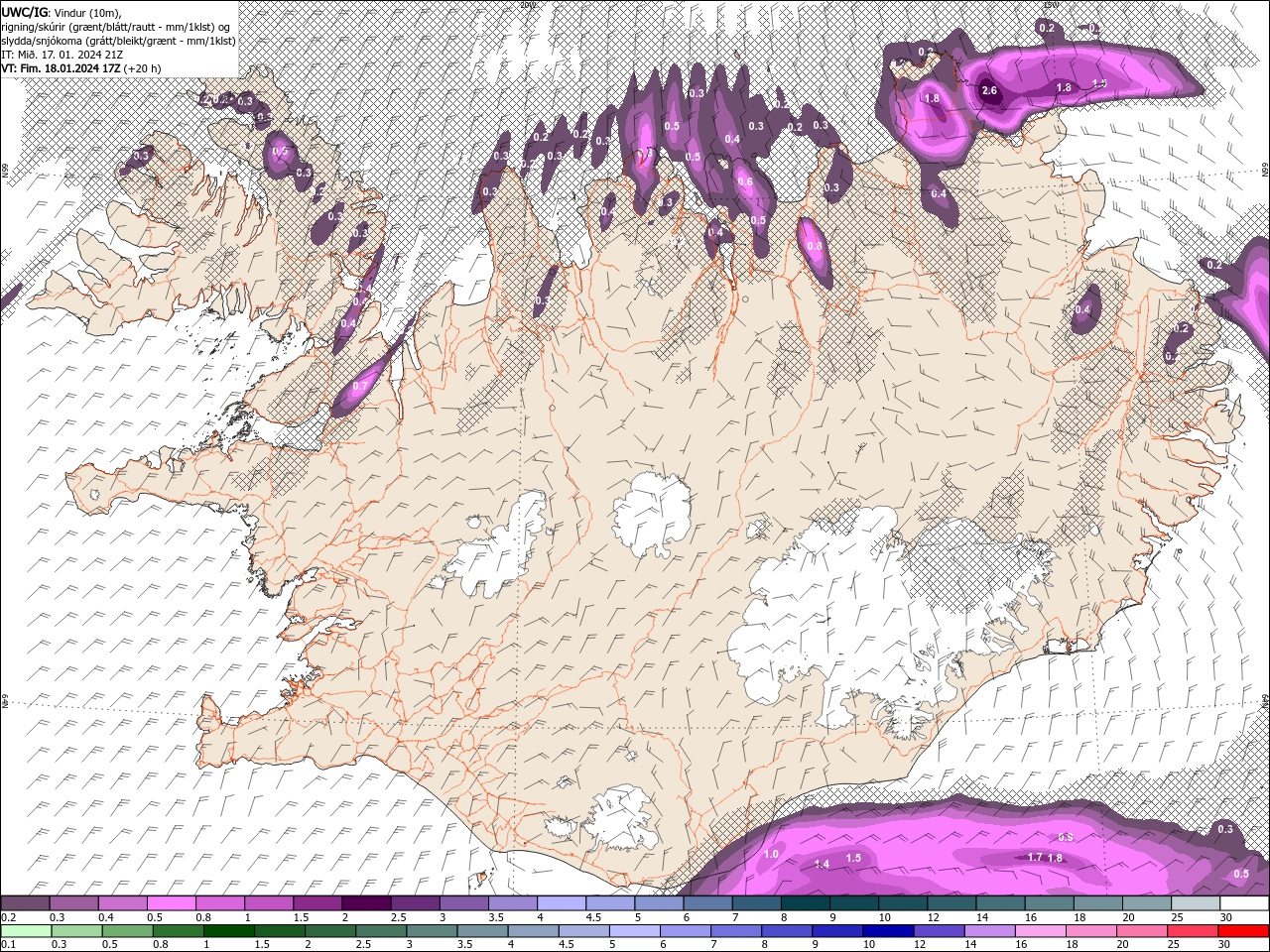Click the upper-scale pale gray swatch for 25
This screenshot has width=1270, height=952.
pyautogui.click(x=1197, y=903)
